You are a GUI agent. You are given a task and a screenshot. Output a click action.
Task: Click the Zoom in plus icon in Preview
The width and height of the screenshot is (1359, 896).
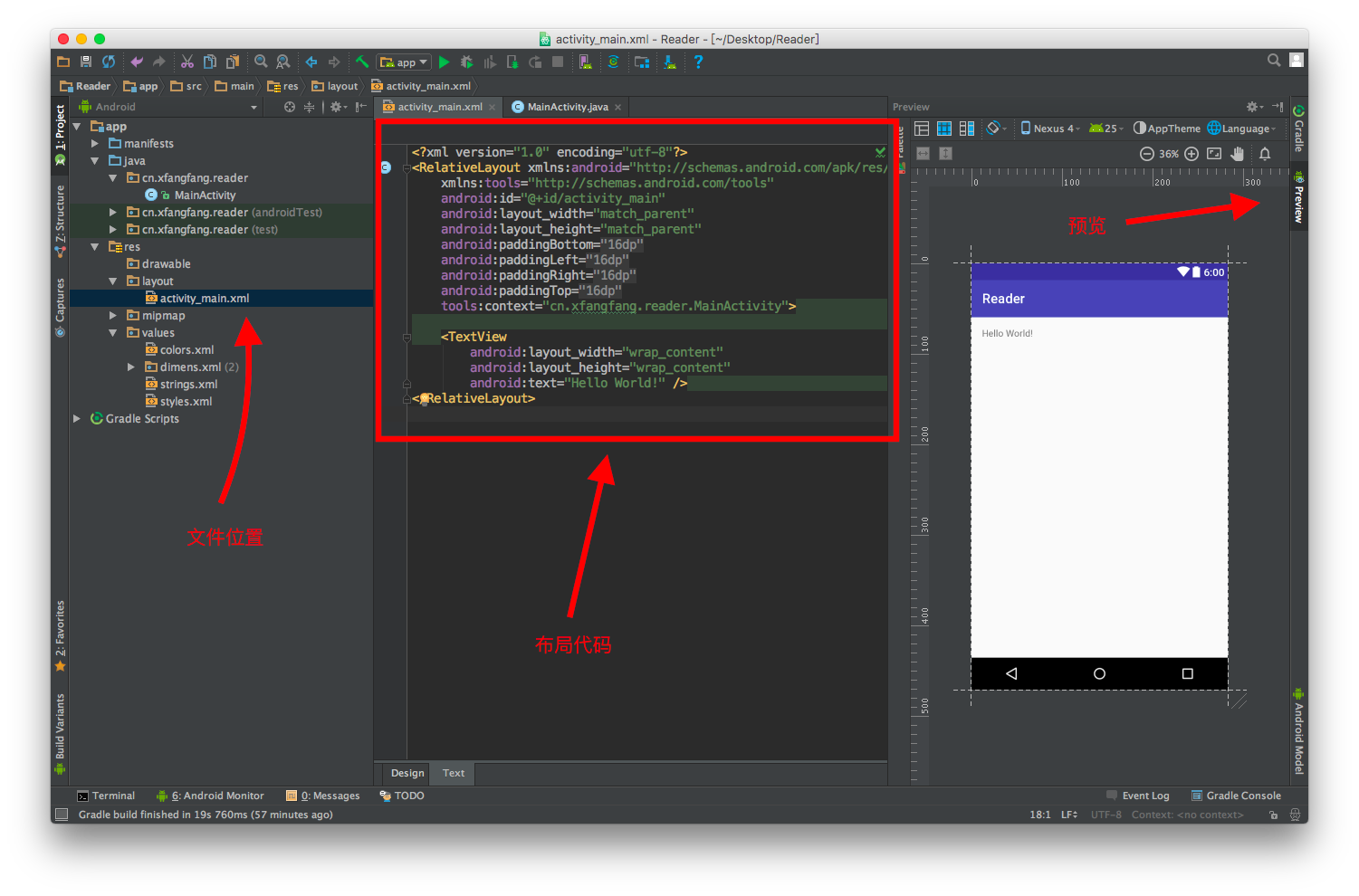pyautogui.click(x=1192, y=154)
